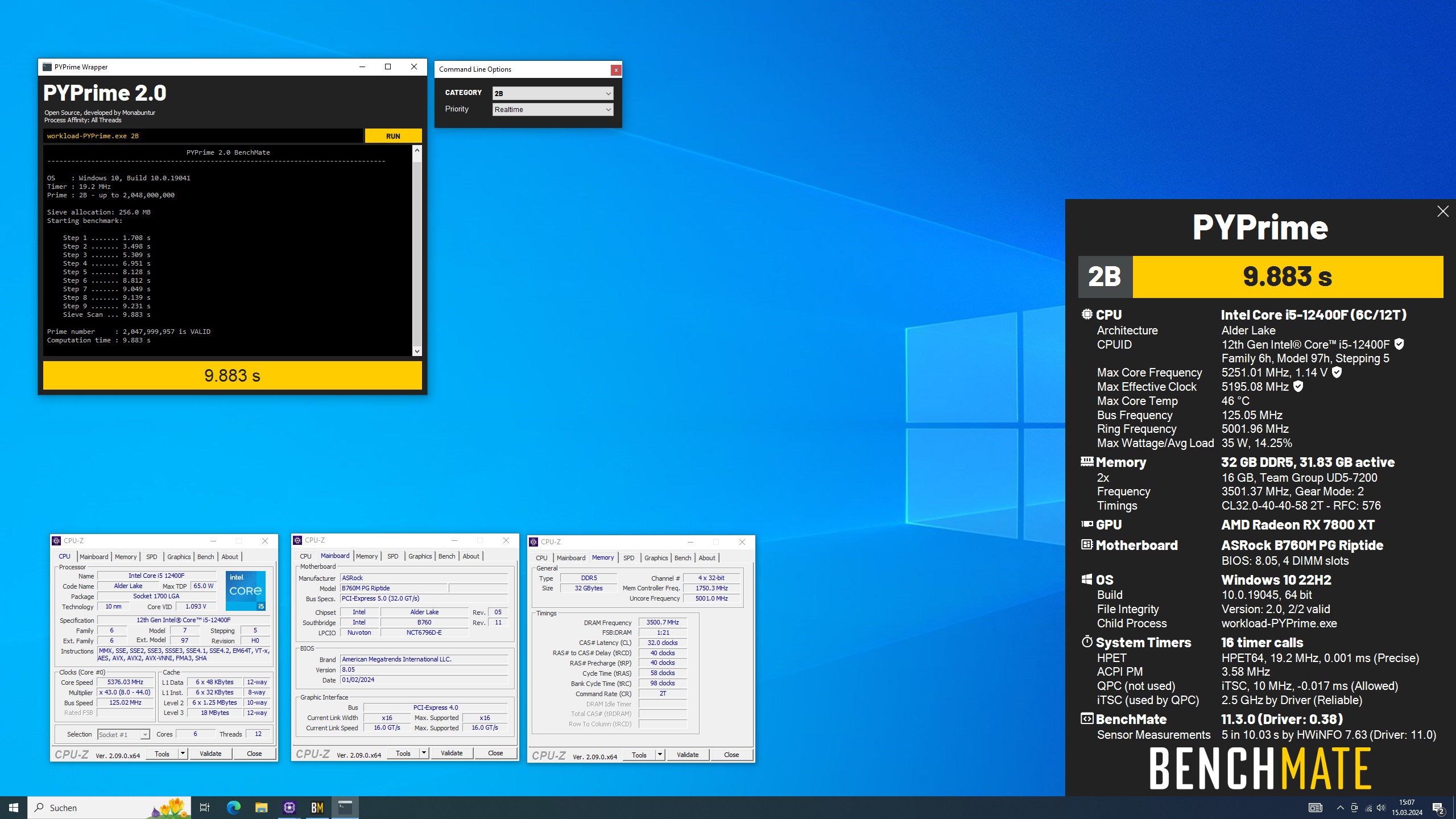The image size is (1456, 819).
Task: Click the title icon of the CPU-Z Mainboard window
Action: (x=297, y=540)
